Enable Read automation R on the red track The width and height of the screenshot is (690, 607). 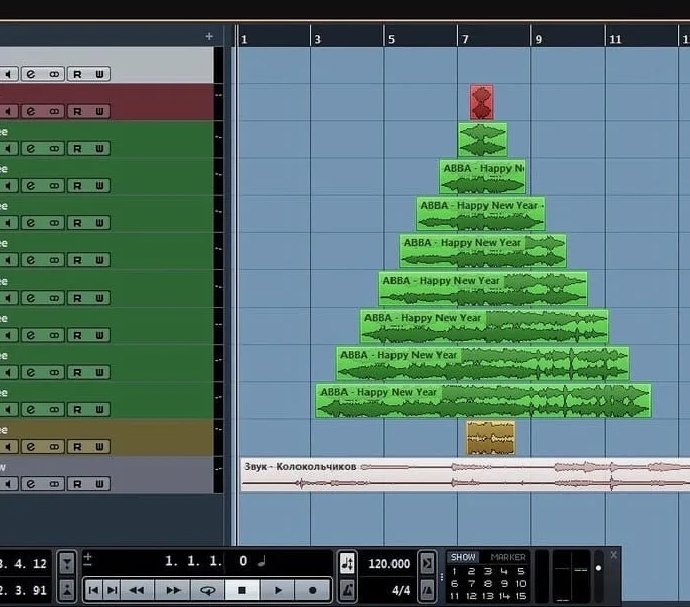[77, 111]
